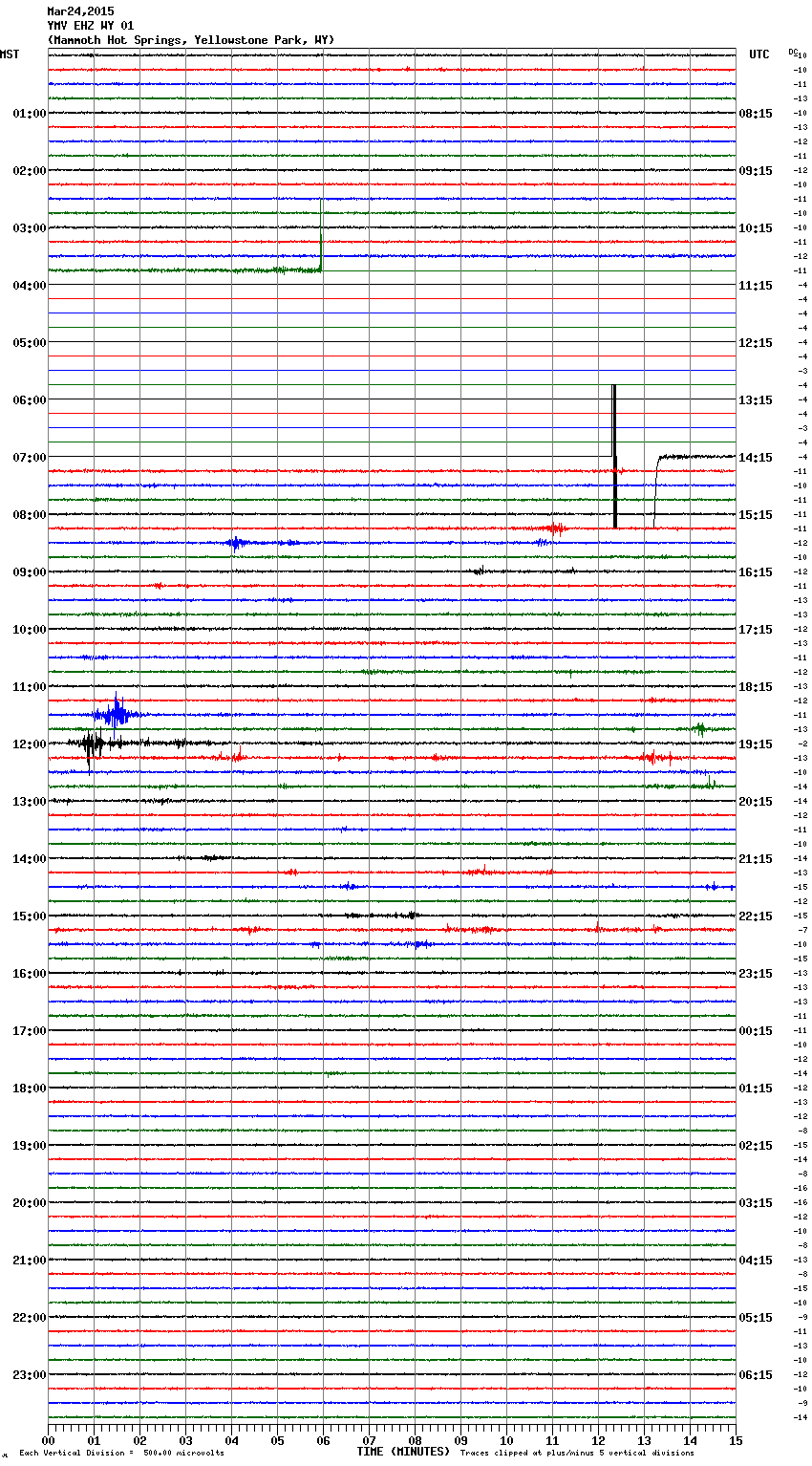Click the 13:15 UTC time label
The image size is (812, 1466).
756,400
